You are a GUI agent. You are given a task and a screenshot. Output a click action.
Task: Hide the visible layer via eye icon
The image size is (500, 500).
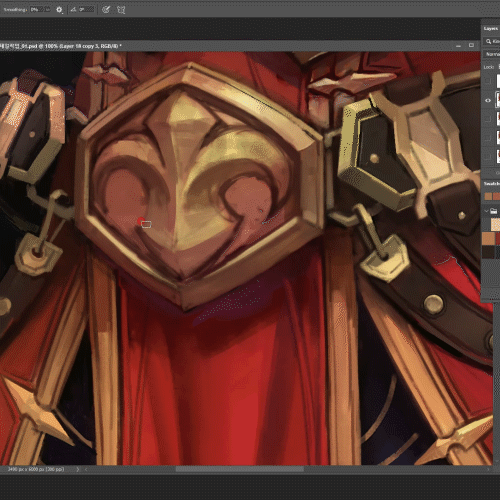(x=488, y=100)
